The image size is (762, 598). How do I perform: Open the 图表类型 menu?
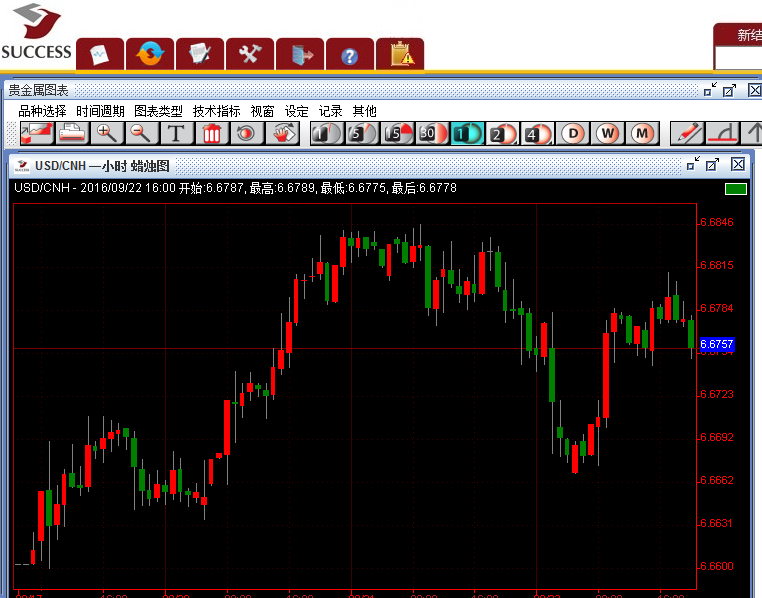click(x=158, y=111)
